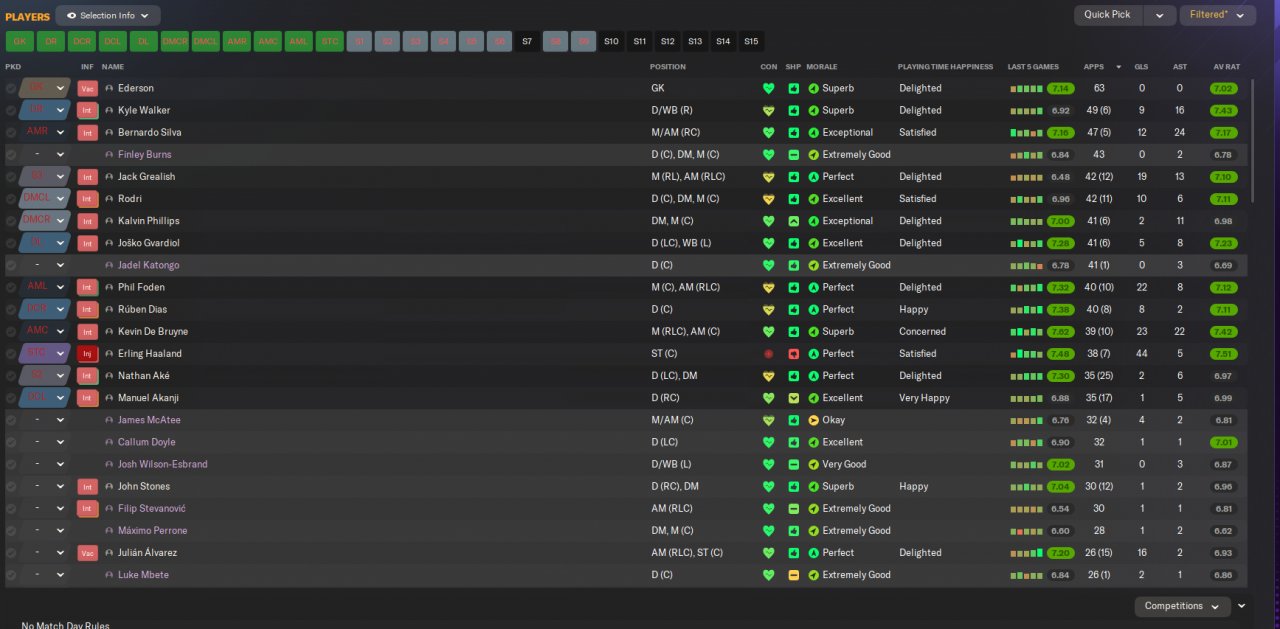This screenshot has width=1280, height=629.
Task: Select the S15 substitute slot
Action: point(751,42)
